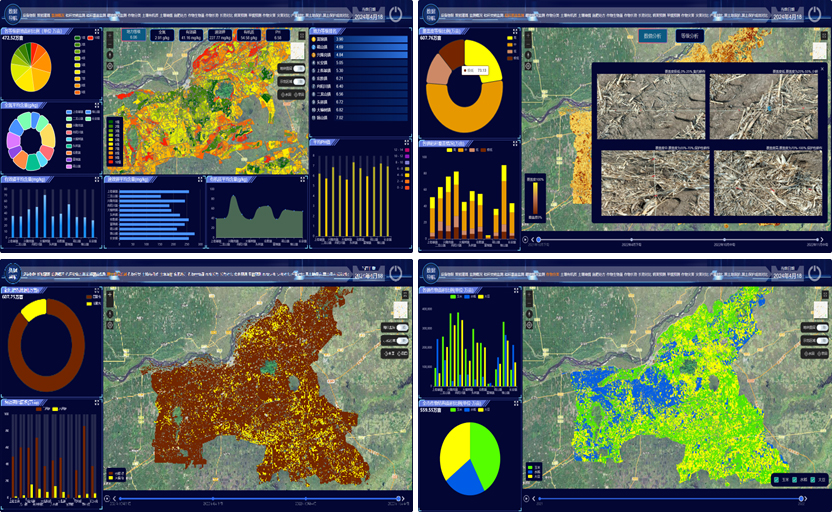Toggle second switch on crop map dashboard
The width and height of the screenshot is (832, 512).
(822, 340)
